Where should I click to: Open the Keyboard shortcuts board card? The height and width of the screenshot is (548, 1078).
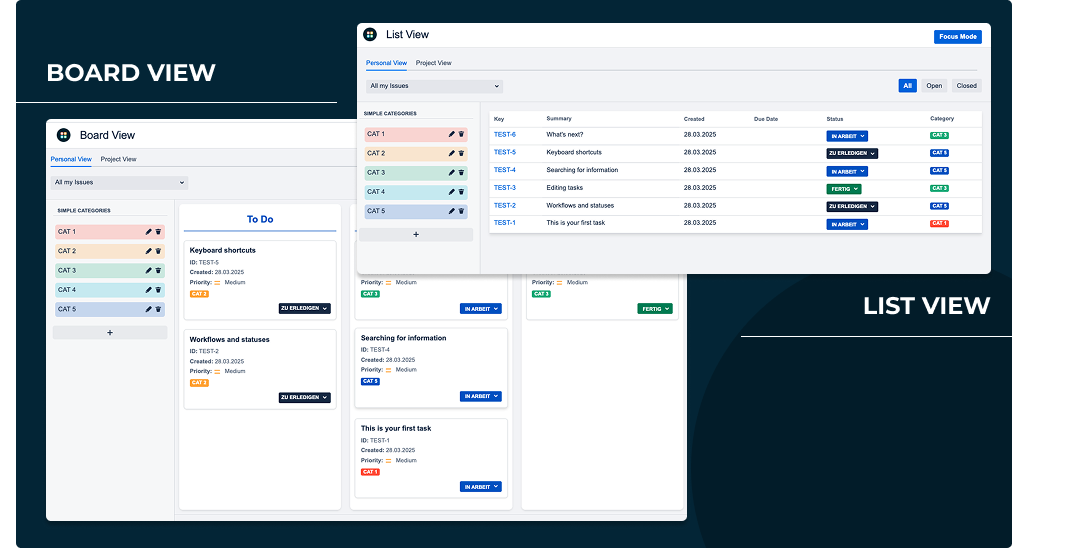pos(260,280)
